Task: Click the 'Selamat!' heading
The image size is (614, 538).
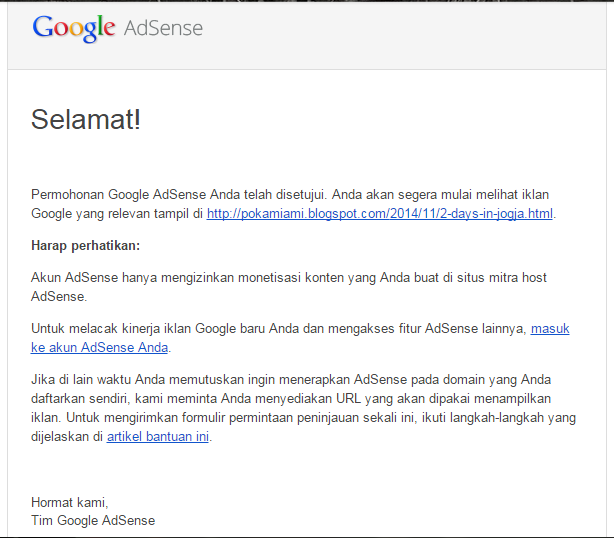Action: tap(86, 119)
